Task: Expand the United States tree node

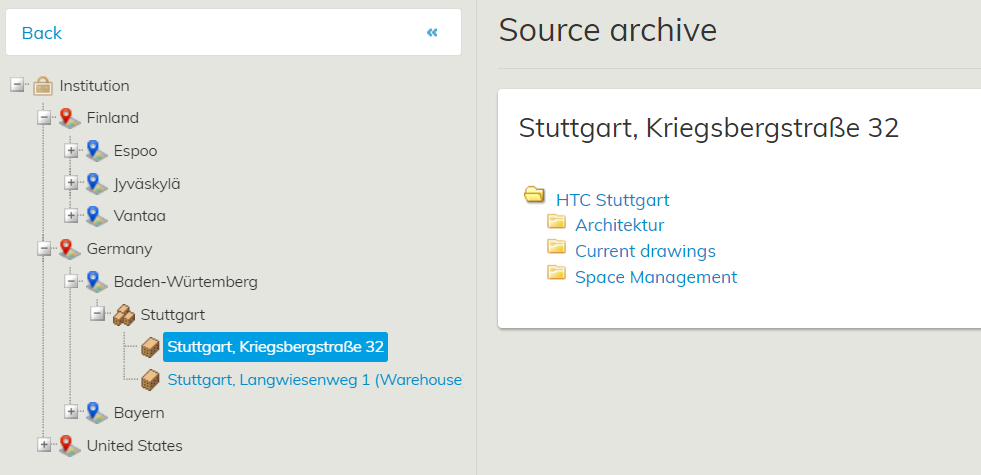Action: point(44,445)
